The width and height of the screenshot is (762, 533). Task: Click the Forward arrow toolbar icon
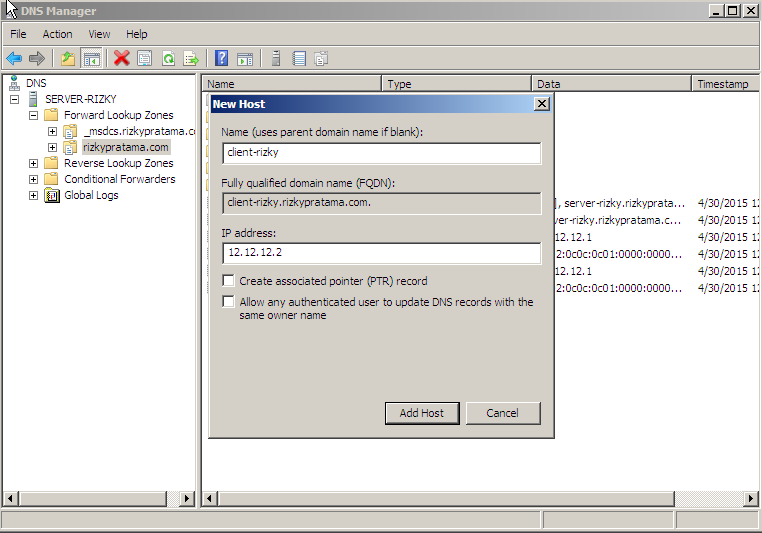[x=37, y=59]
